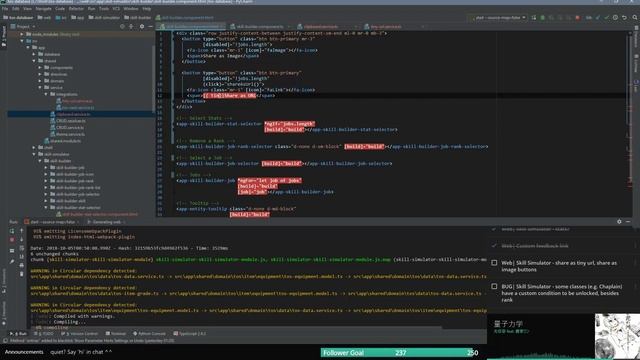640x360 pixels.
Task: Collapse the node_modules tree node
Action: click(22, 34)
